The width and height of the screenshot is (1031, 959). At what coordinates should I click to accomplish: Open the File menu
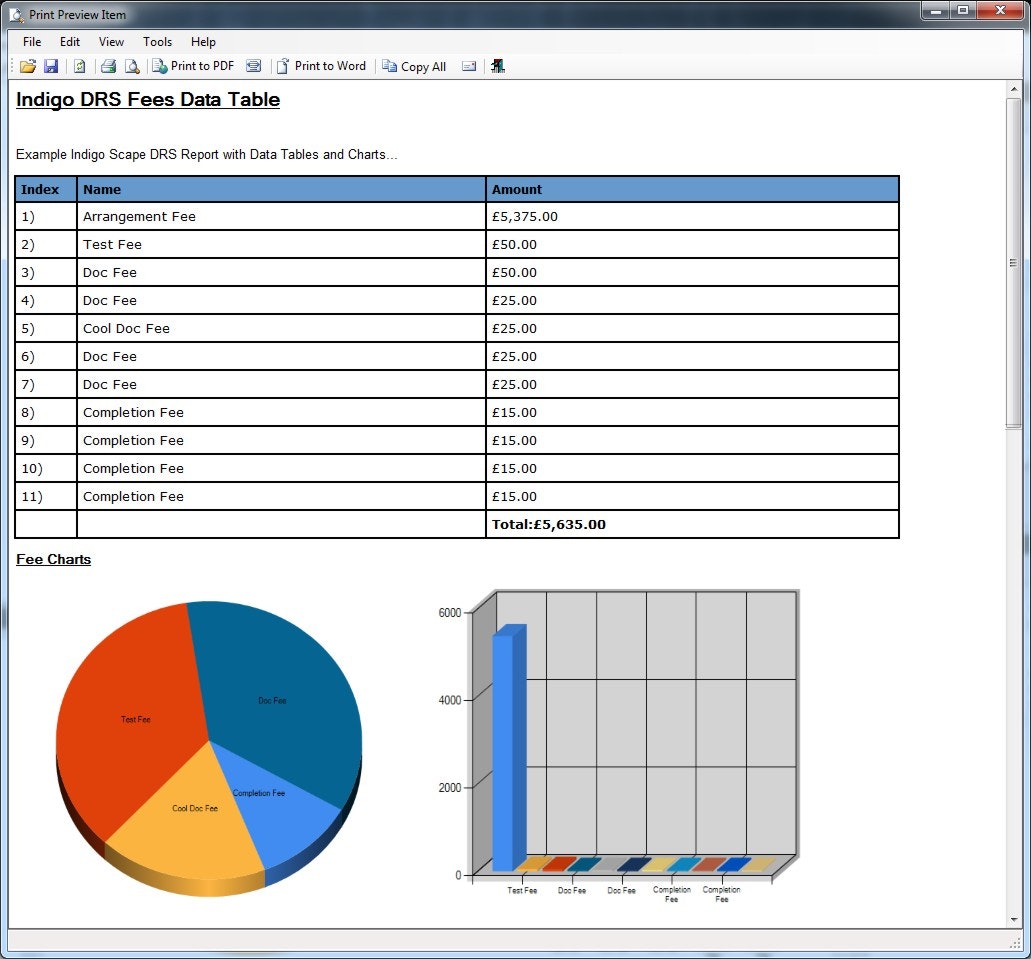point(31,42)
